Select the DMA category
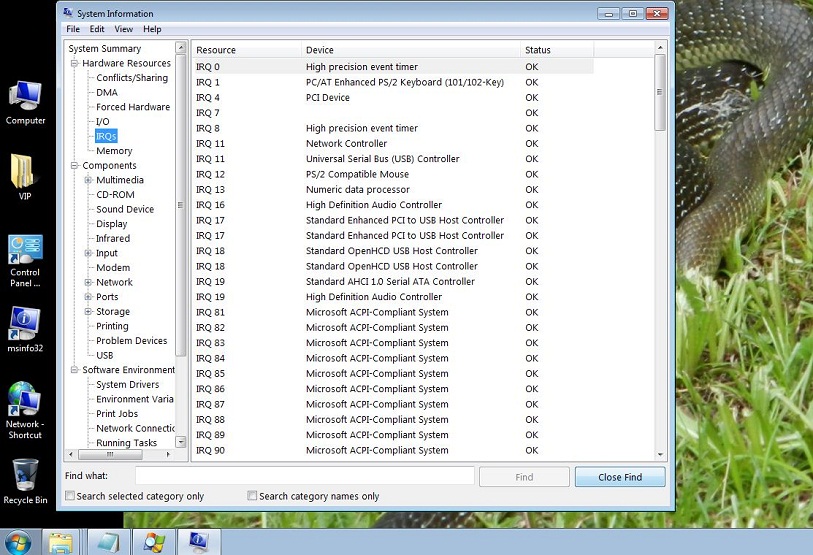Screen dimensions: 813x555 (x=107, y=92)
